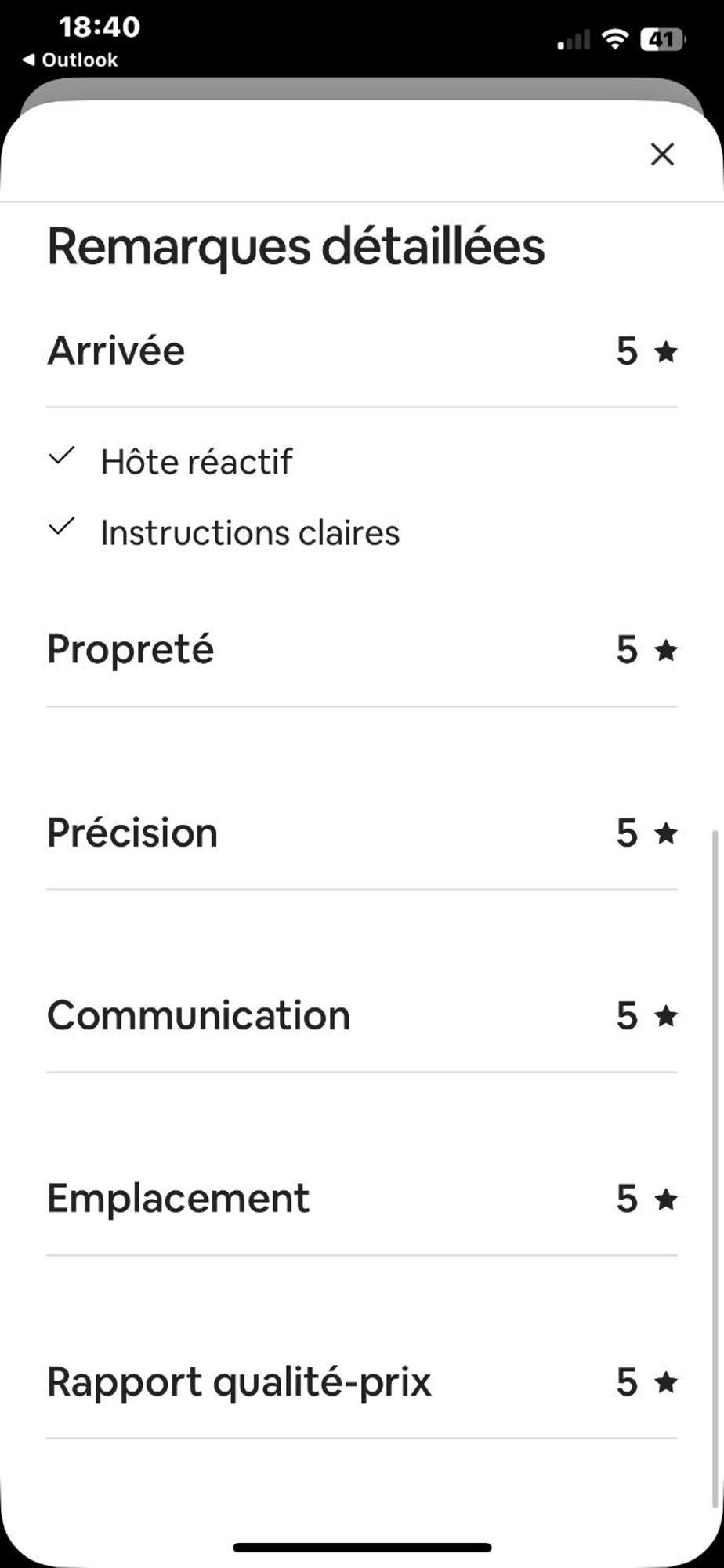Return to Outlook via back arrow

point(71,60)
